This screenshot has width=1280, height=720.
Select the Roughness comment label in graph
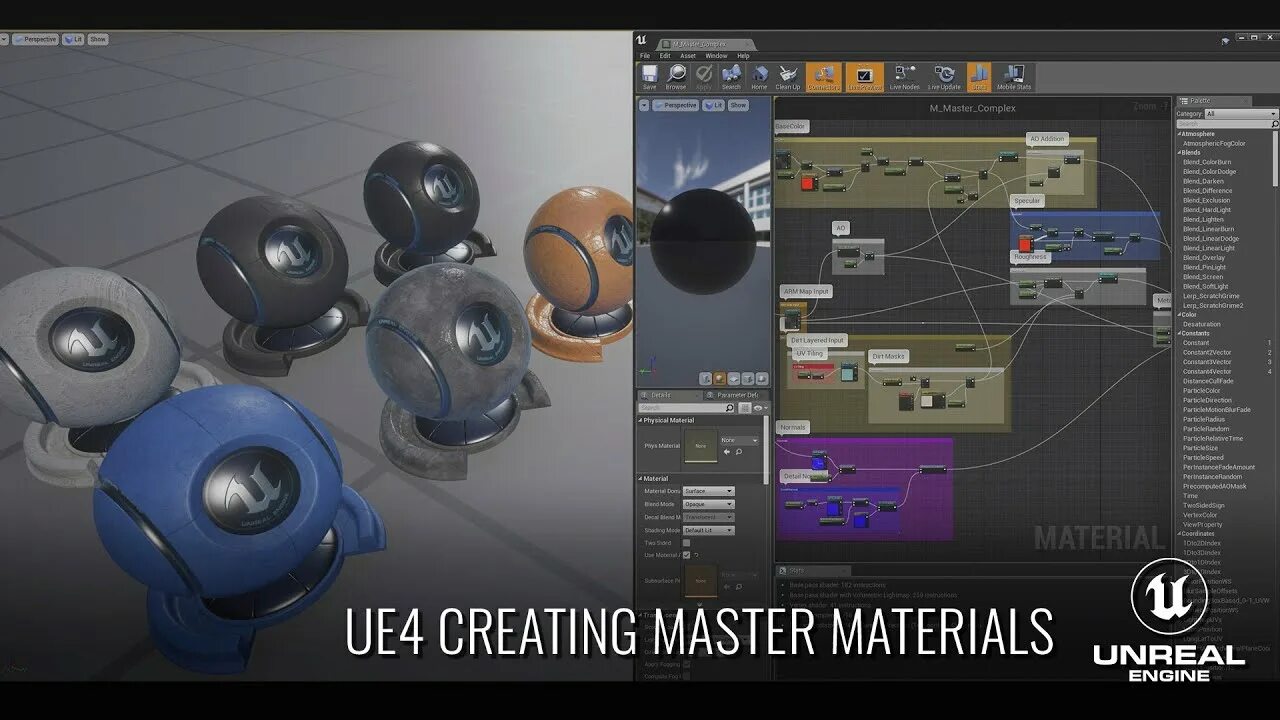[1031, 257]
